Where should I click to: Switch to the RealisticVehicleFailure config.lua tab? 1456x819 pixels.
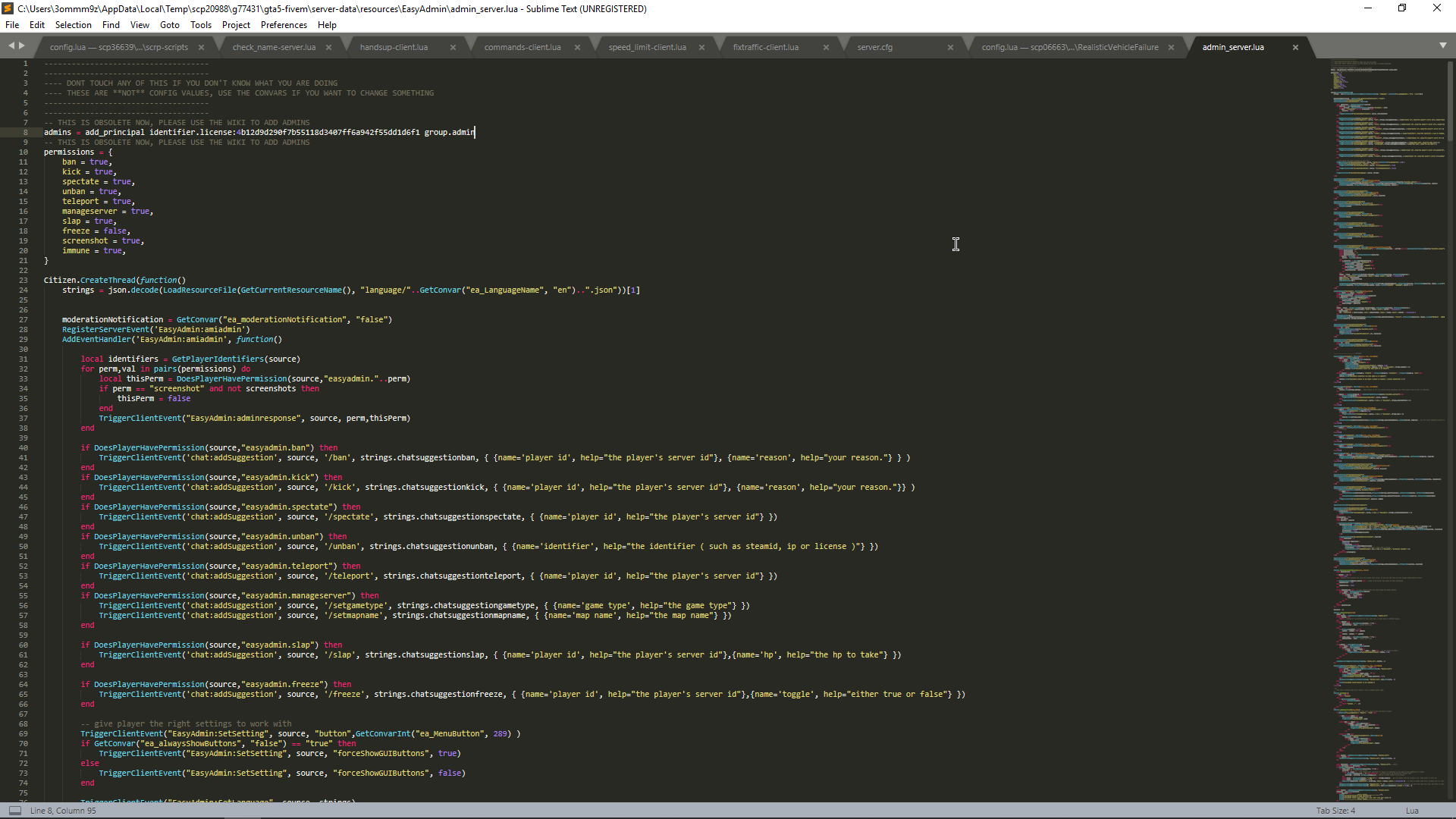tap(1069, 47)
